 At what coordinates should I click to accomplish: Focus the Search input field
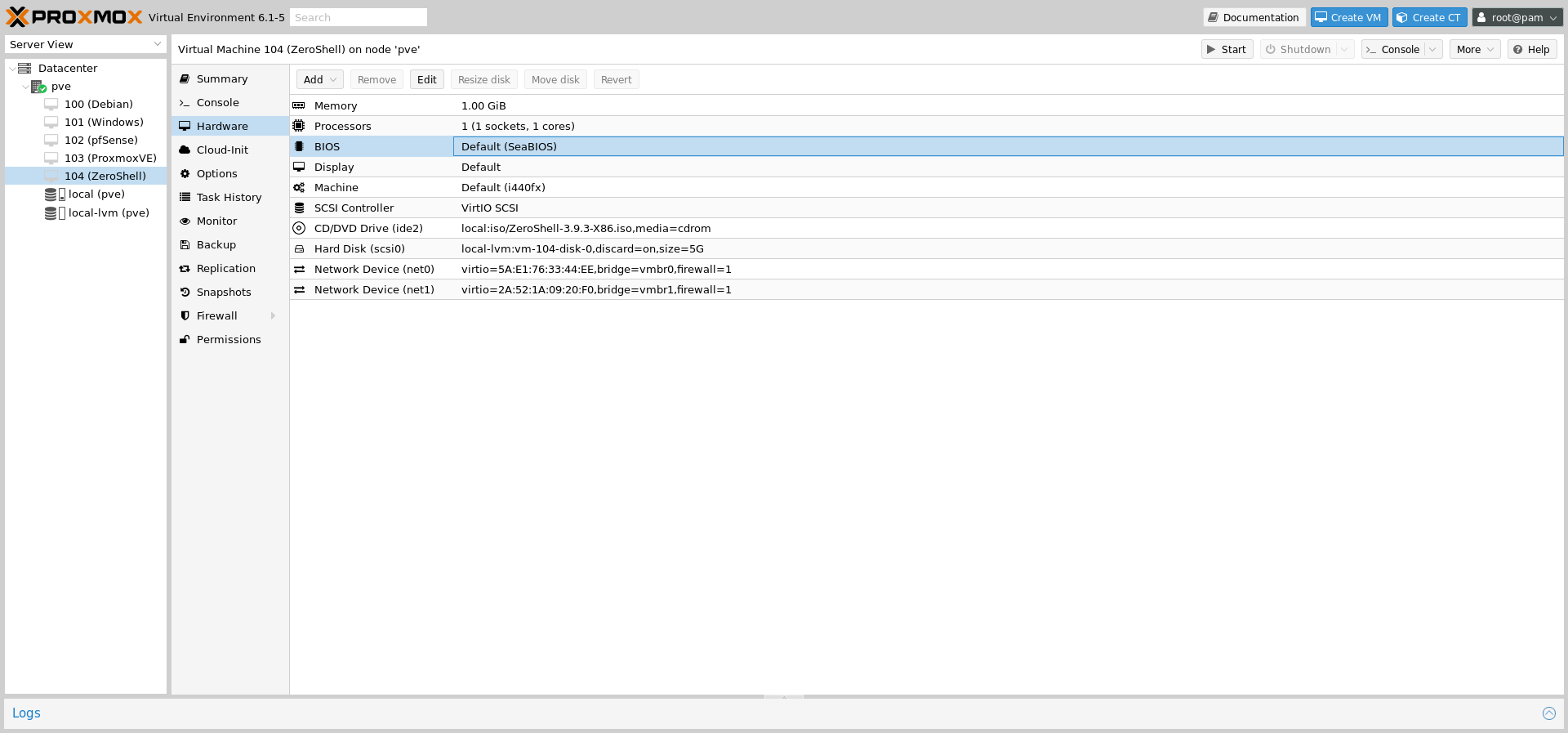(x=358, y=17)
